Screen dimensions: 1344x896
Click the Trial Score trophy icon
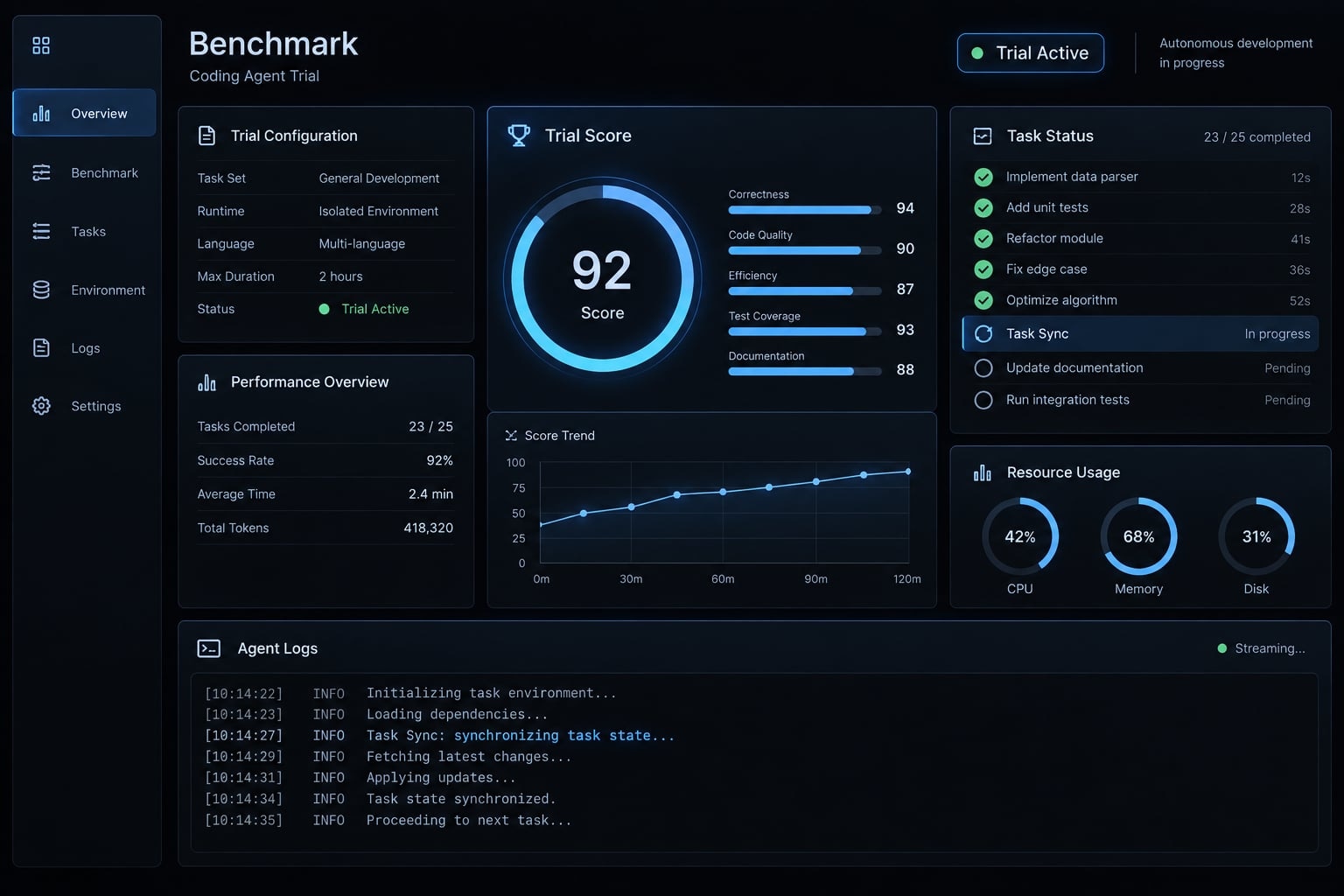(x=519, y=135)
